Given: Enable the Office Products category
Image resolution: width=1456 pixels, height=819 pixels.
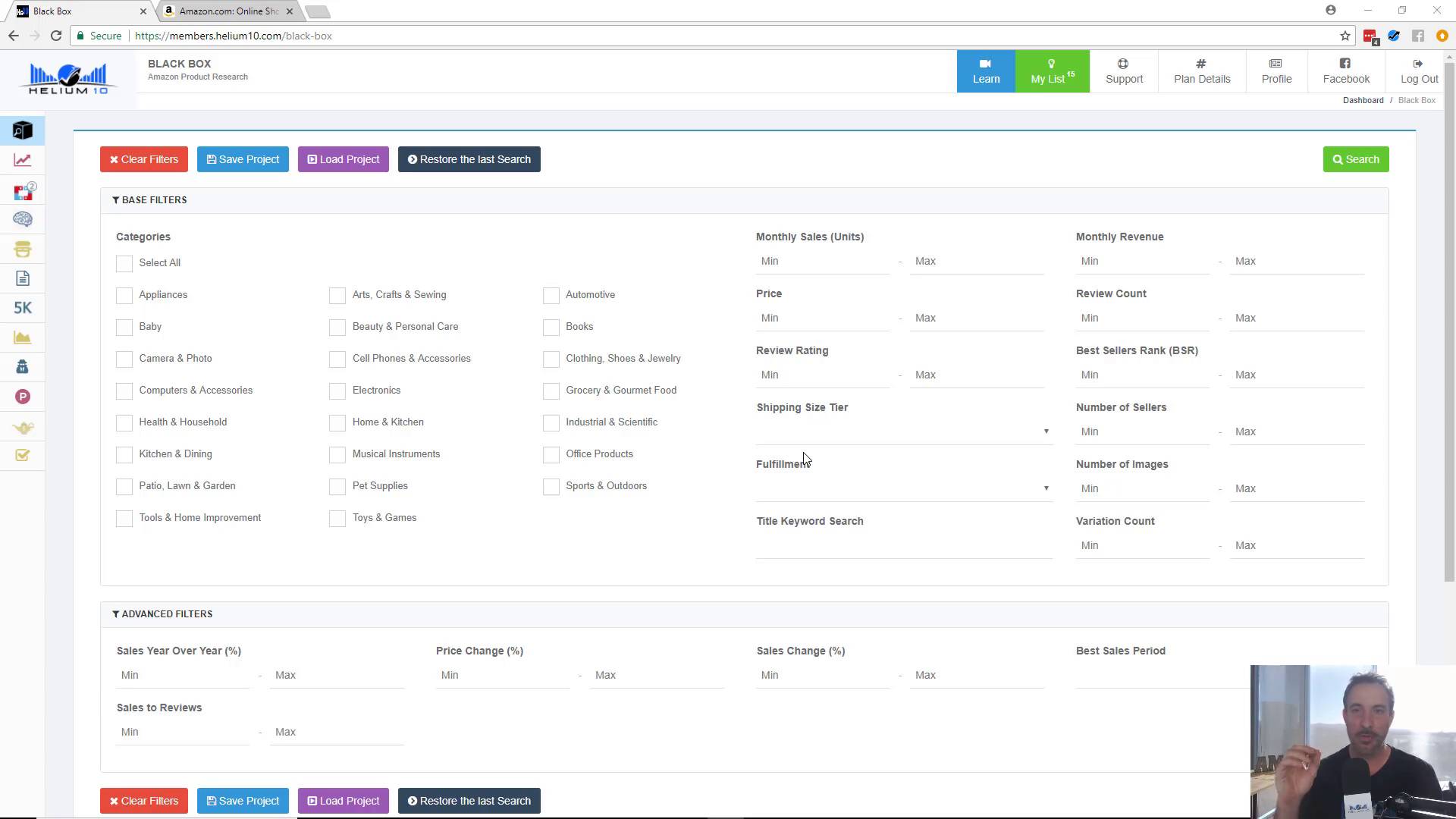Looking at the screenshot, I should pos(551,454).
